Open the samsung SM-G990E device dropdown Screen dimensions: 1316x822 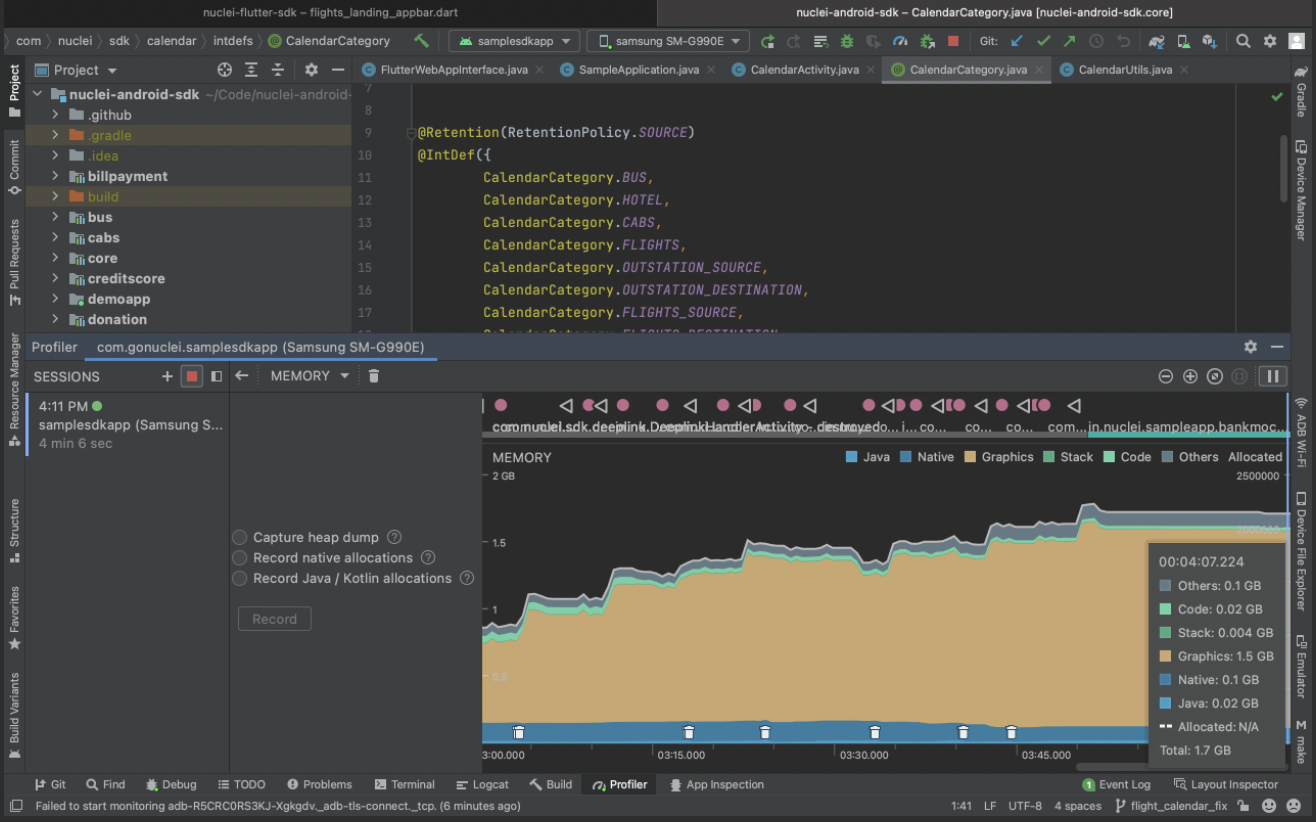pos(667,41)
